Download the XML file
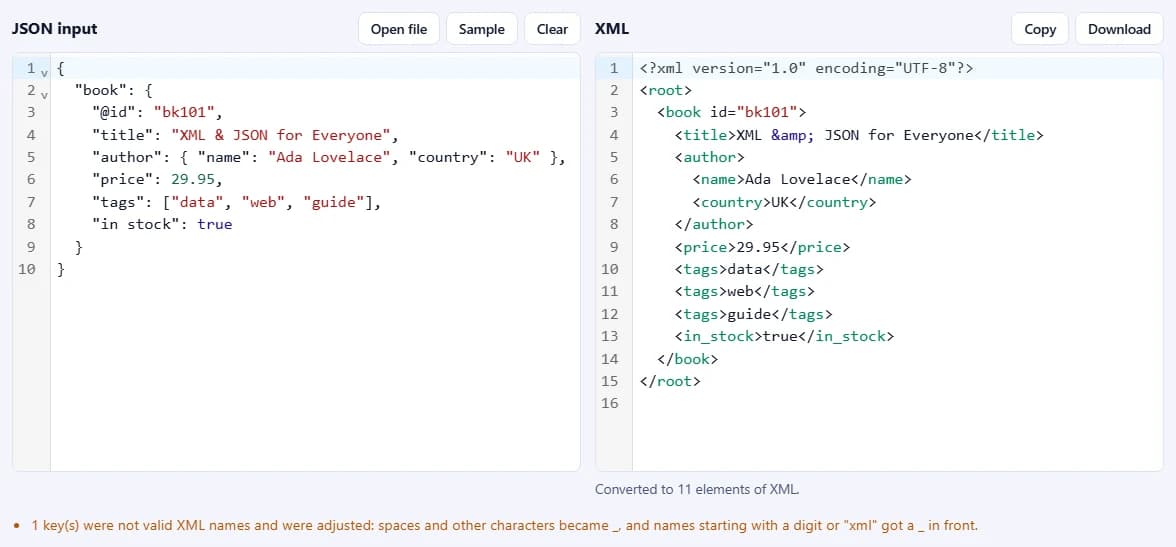This screenshot has height=547, width=1176. [x=1119, y=29]
